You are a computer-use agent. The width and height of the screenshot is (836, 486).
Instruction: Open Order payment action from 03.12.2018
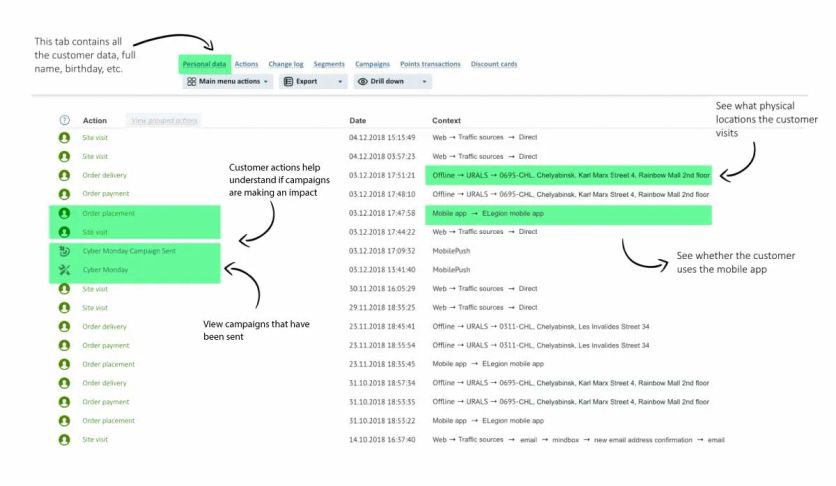coord(106,194)
